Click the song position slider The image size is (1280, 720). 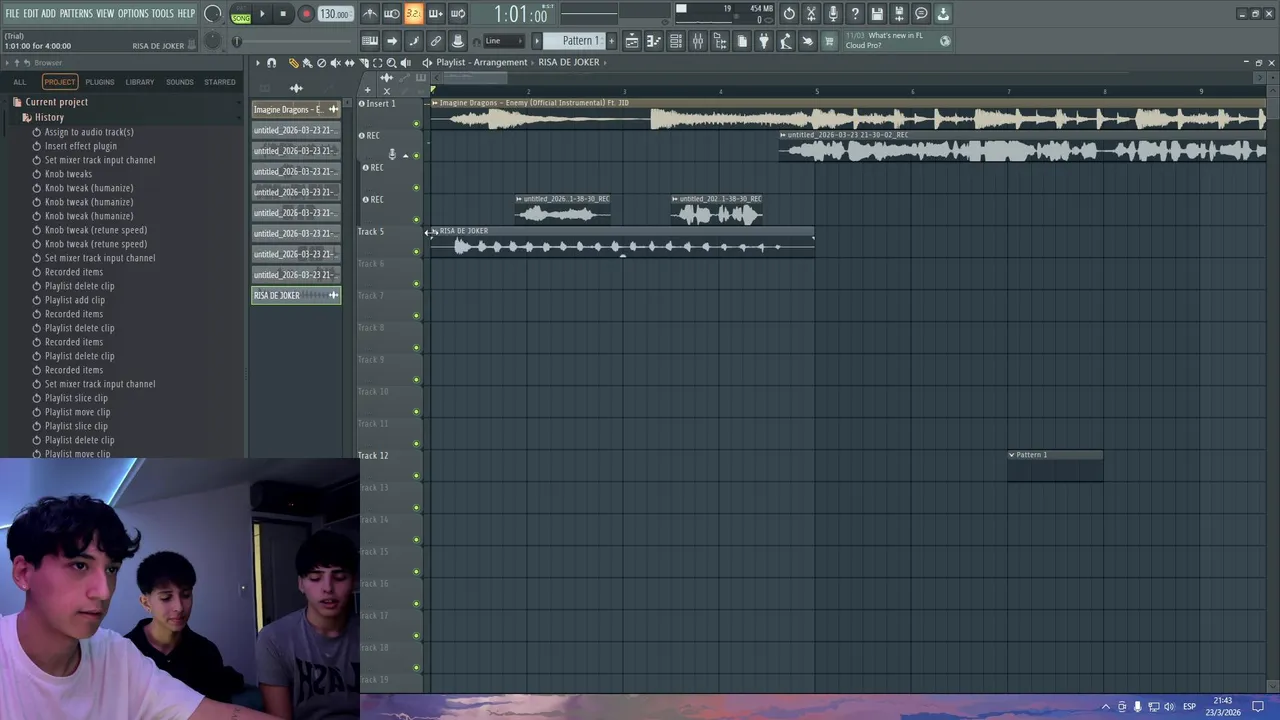pyautogui.click(x=294, y=41)
